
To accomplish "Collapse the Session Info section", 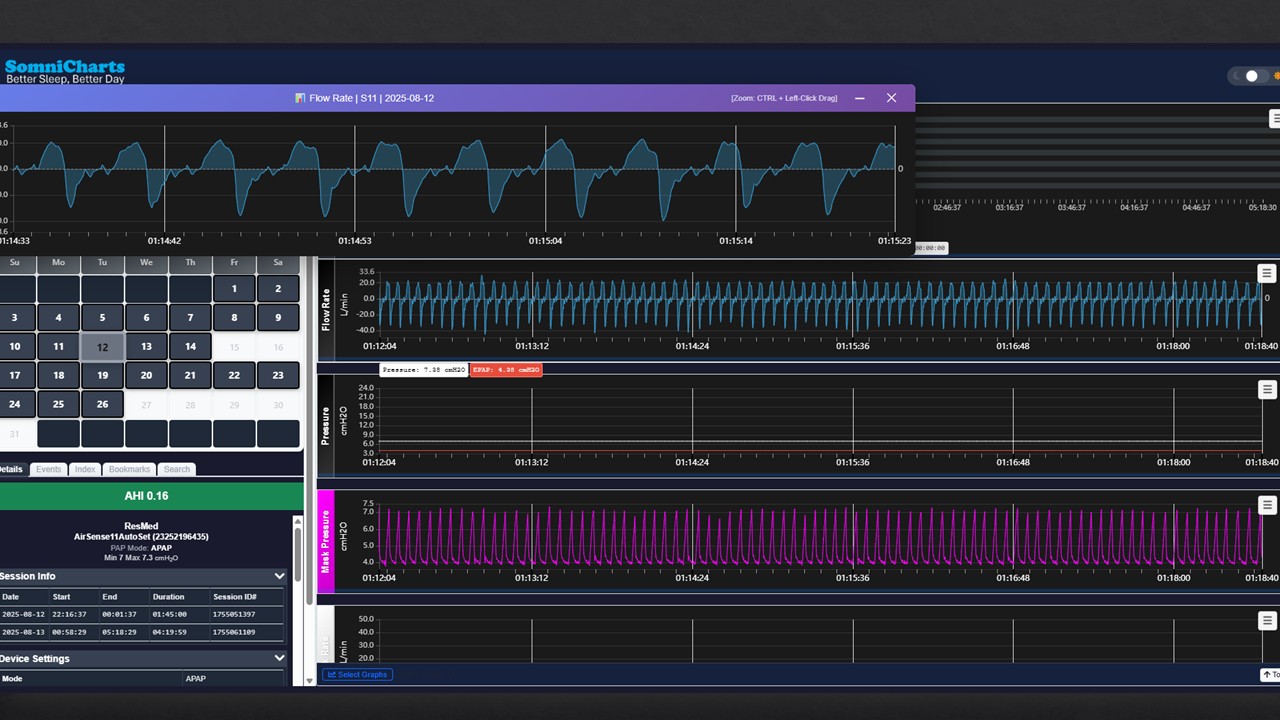I will point(279,576).
